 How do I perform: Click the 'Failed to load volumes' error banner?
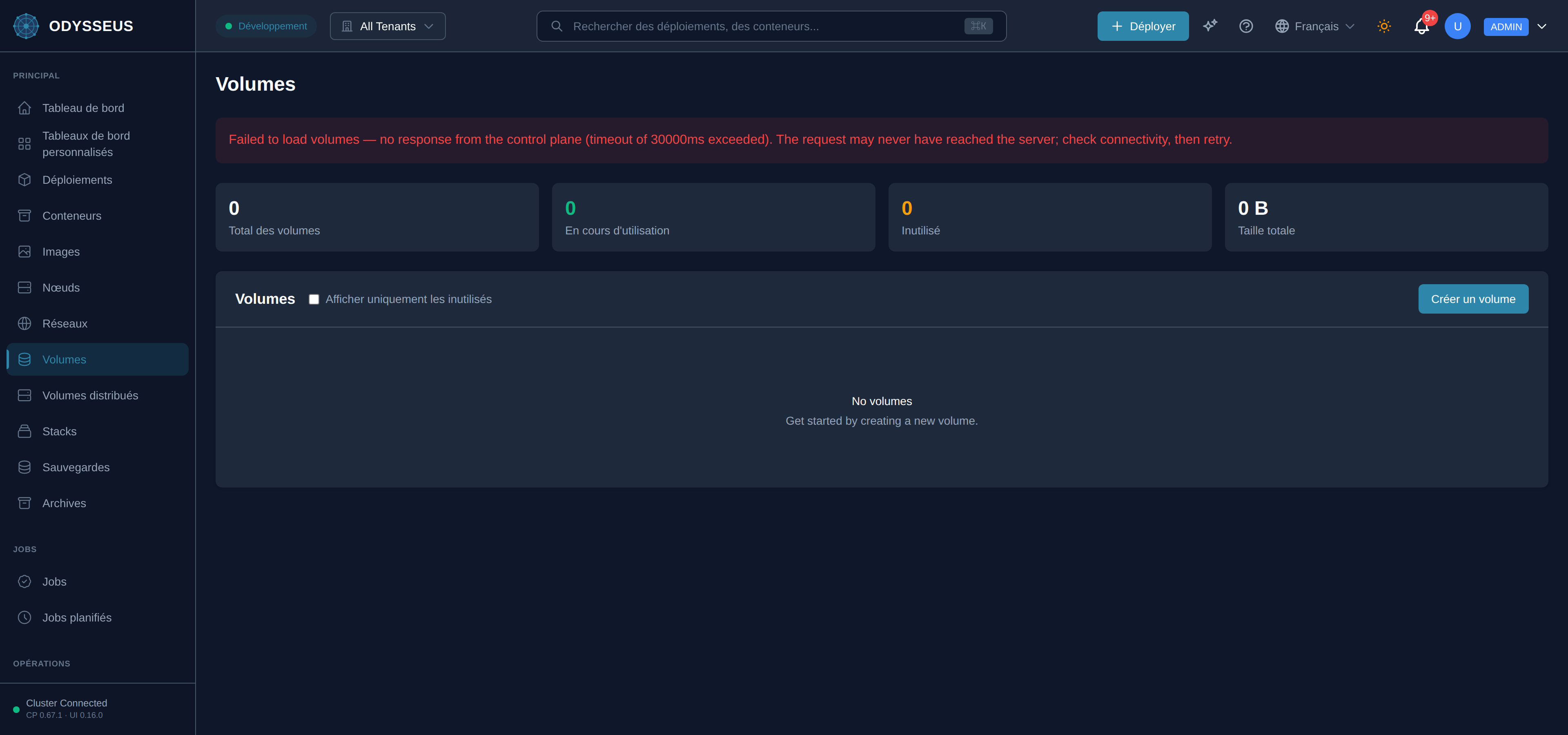[882, 140]
